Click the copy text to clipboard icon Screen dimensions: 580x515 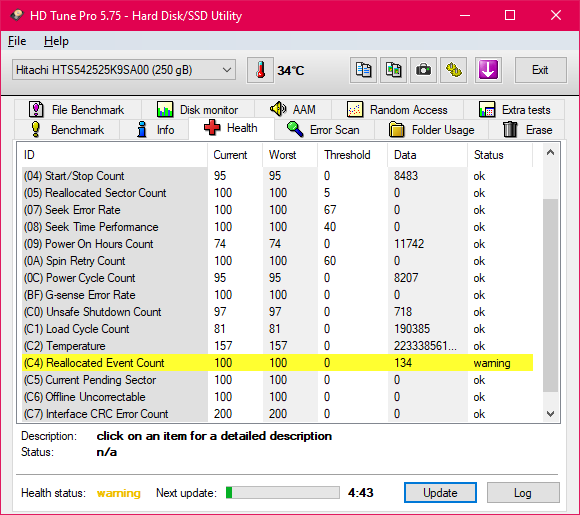coord(363,70)
